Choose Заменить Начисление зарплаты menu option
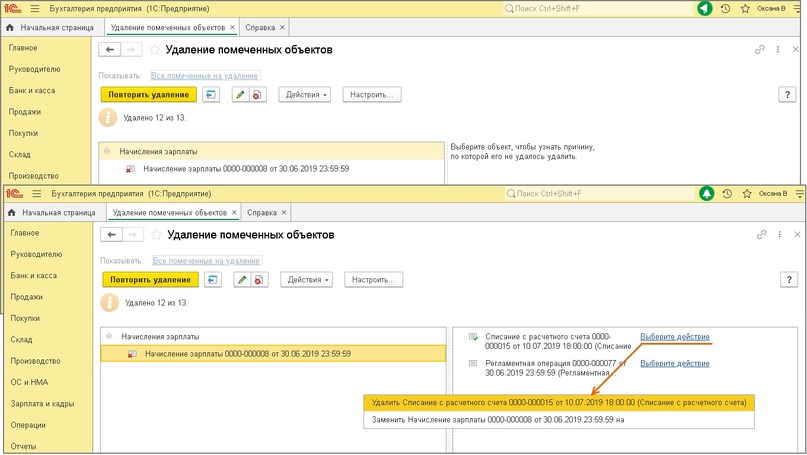Viewport: 807px width, 455px height. 559,419
